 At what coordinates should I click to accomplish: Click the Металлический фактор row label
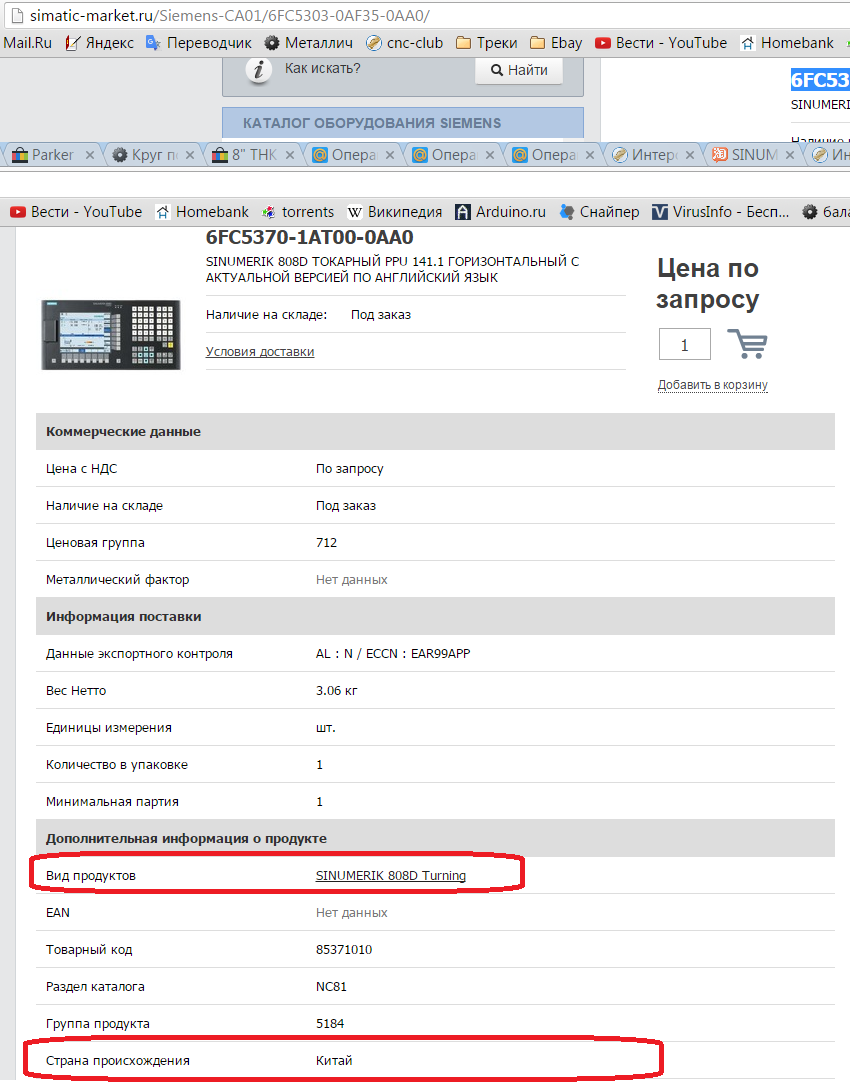tap(117, 580)
